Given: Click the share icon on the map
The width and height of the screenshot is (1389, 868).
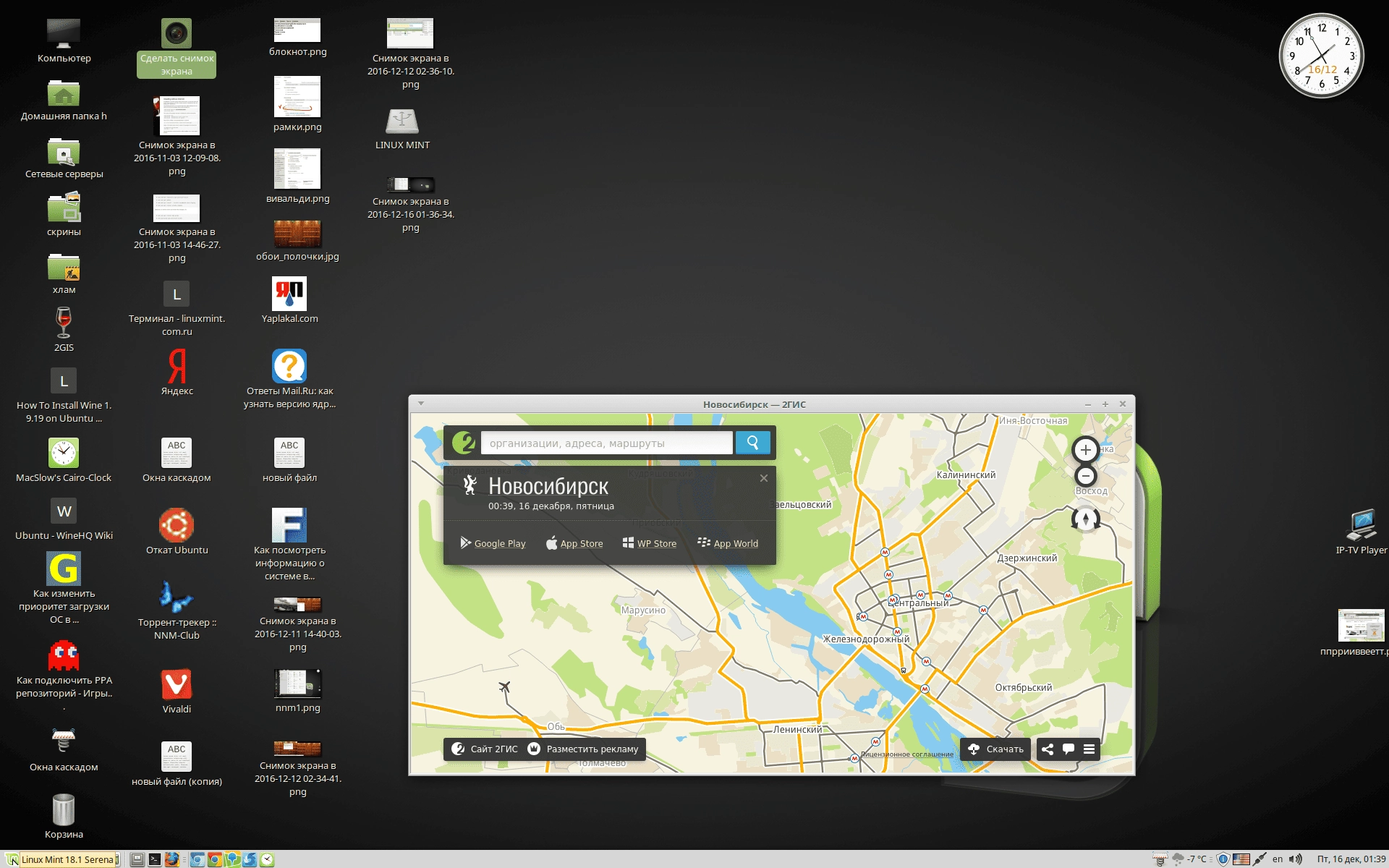Looking at the screenshot, I should pyautogui.click(x=1047, y=749).
